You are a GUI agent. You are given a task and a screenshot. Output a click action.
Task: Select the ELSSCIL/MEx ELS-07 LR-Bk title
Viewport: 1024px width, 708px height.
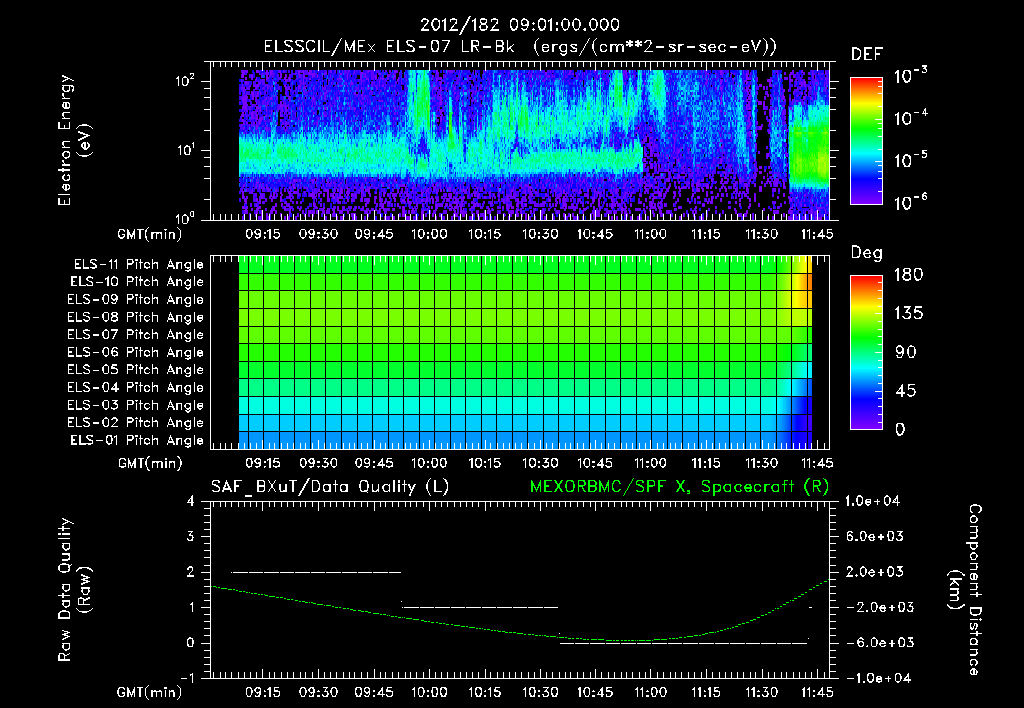tap(389, 46)
